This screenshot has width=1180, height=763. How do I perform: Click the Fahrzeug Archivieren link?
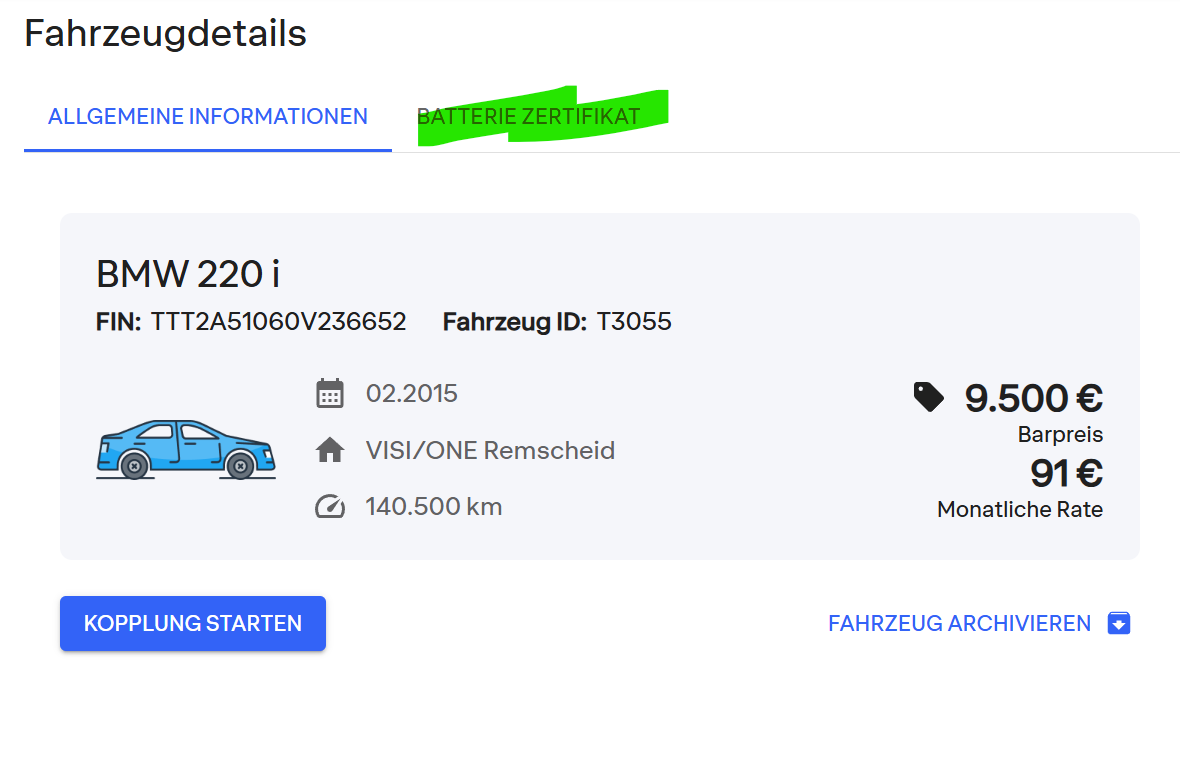pyautogui.click(x=959, y=624)
